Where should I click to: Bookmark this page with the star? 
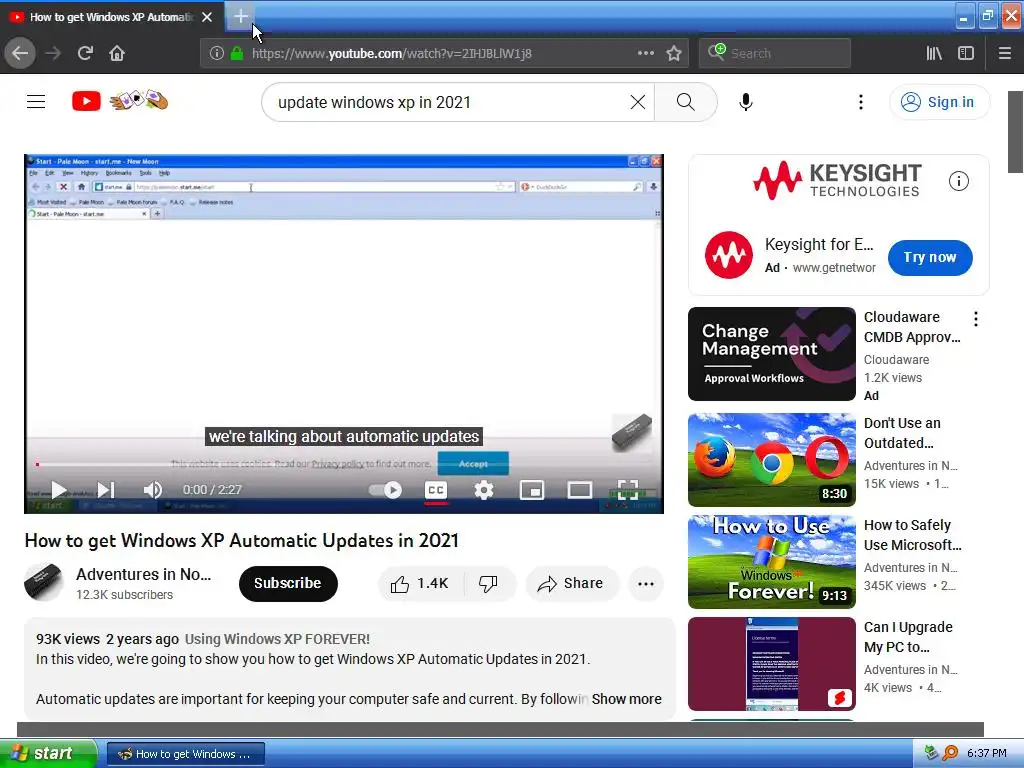(x=674, y=53)
